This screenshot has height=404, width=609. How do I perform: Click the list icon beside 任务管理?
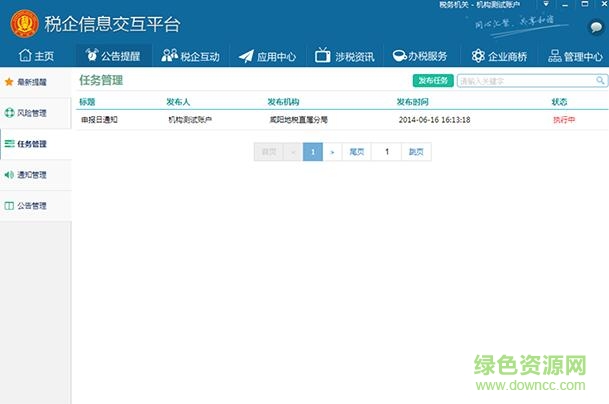point(9,144)
